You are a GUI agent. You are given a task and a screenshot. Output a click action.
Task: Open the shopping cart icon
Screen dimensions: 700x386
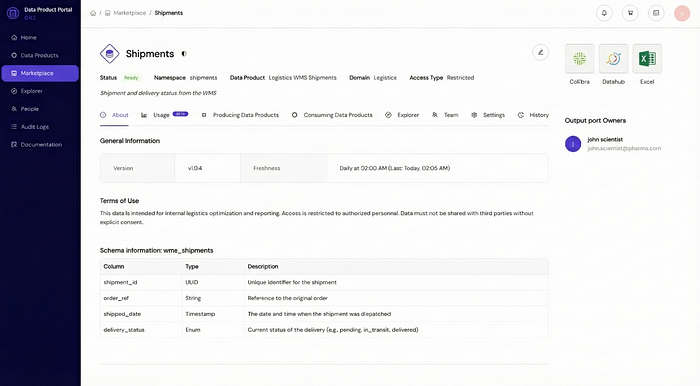[630, 13]
